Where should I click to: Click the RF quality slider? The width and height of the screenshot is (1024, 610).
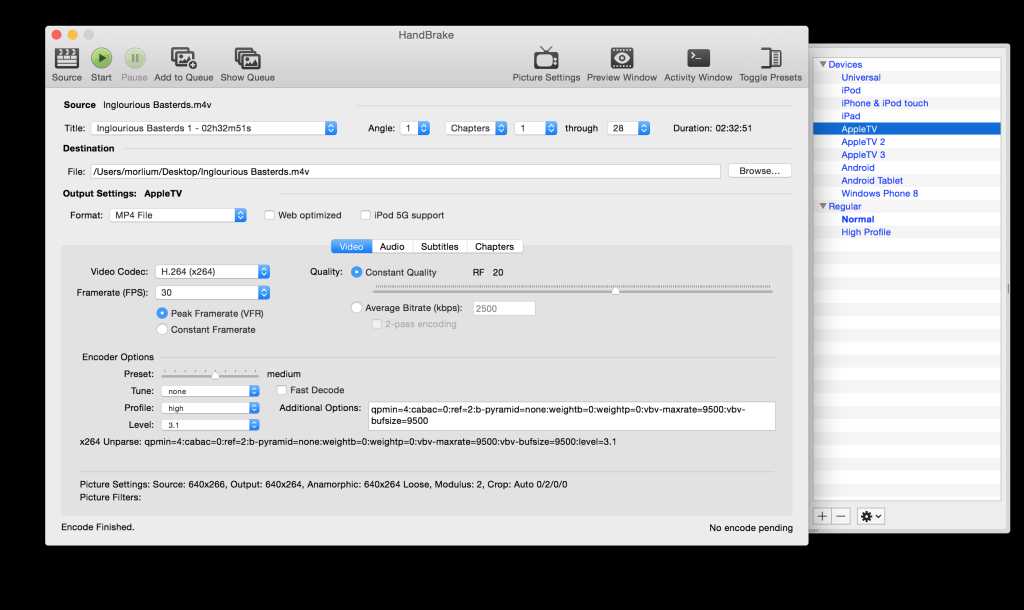(573, 289)
